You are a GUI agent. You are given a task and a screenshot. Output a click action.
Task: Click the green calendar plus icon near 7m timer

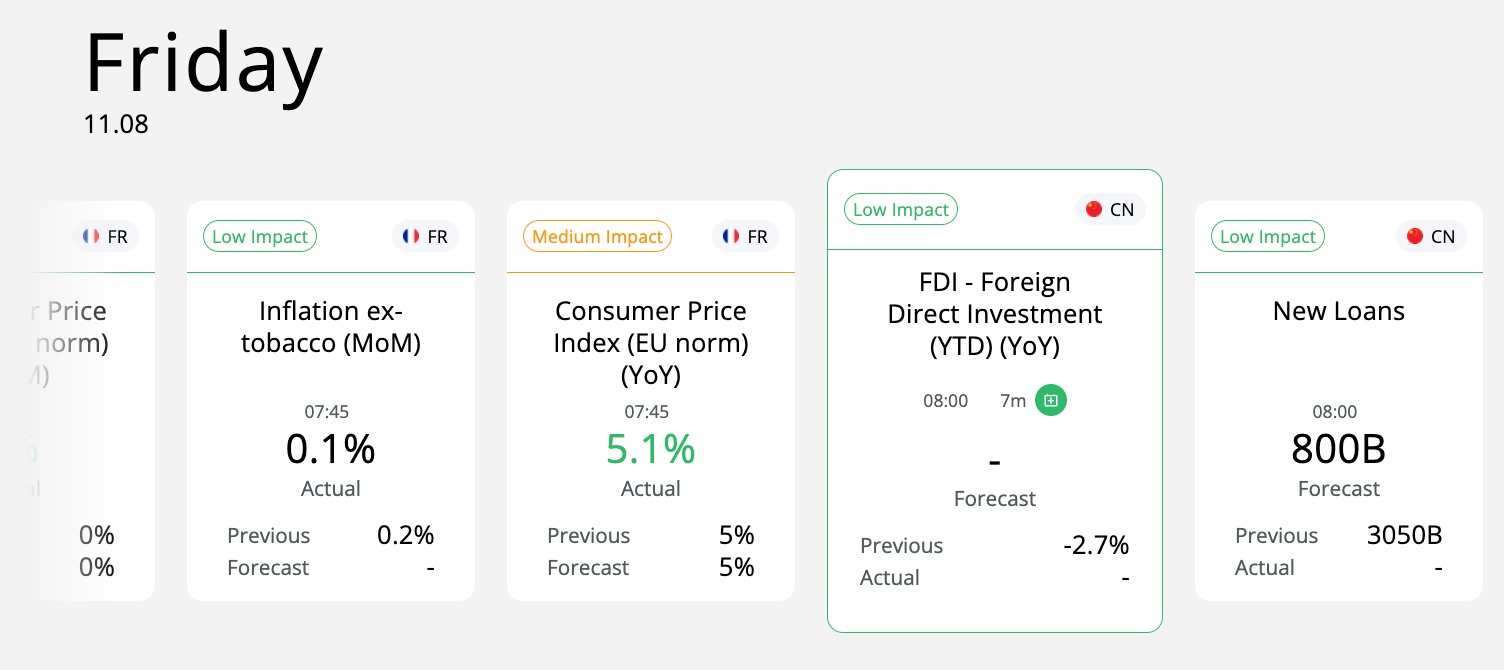click(1050, 400)
